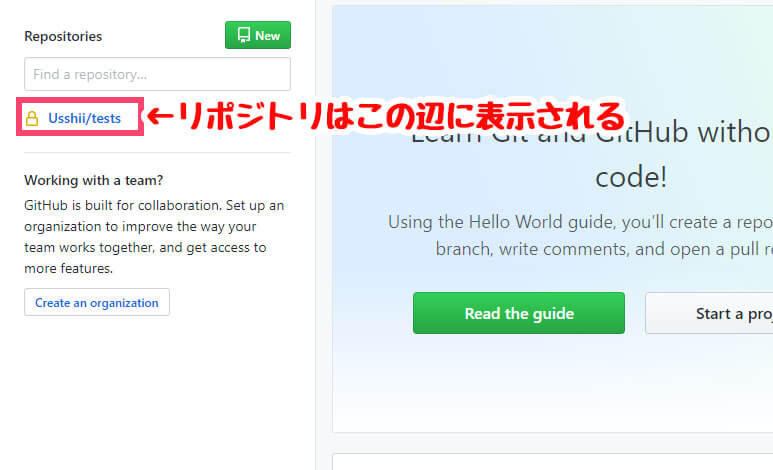The image size is (773, 470).
Task: Click the Read the guide button
Action: [x=519, y=313]
